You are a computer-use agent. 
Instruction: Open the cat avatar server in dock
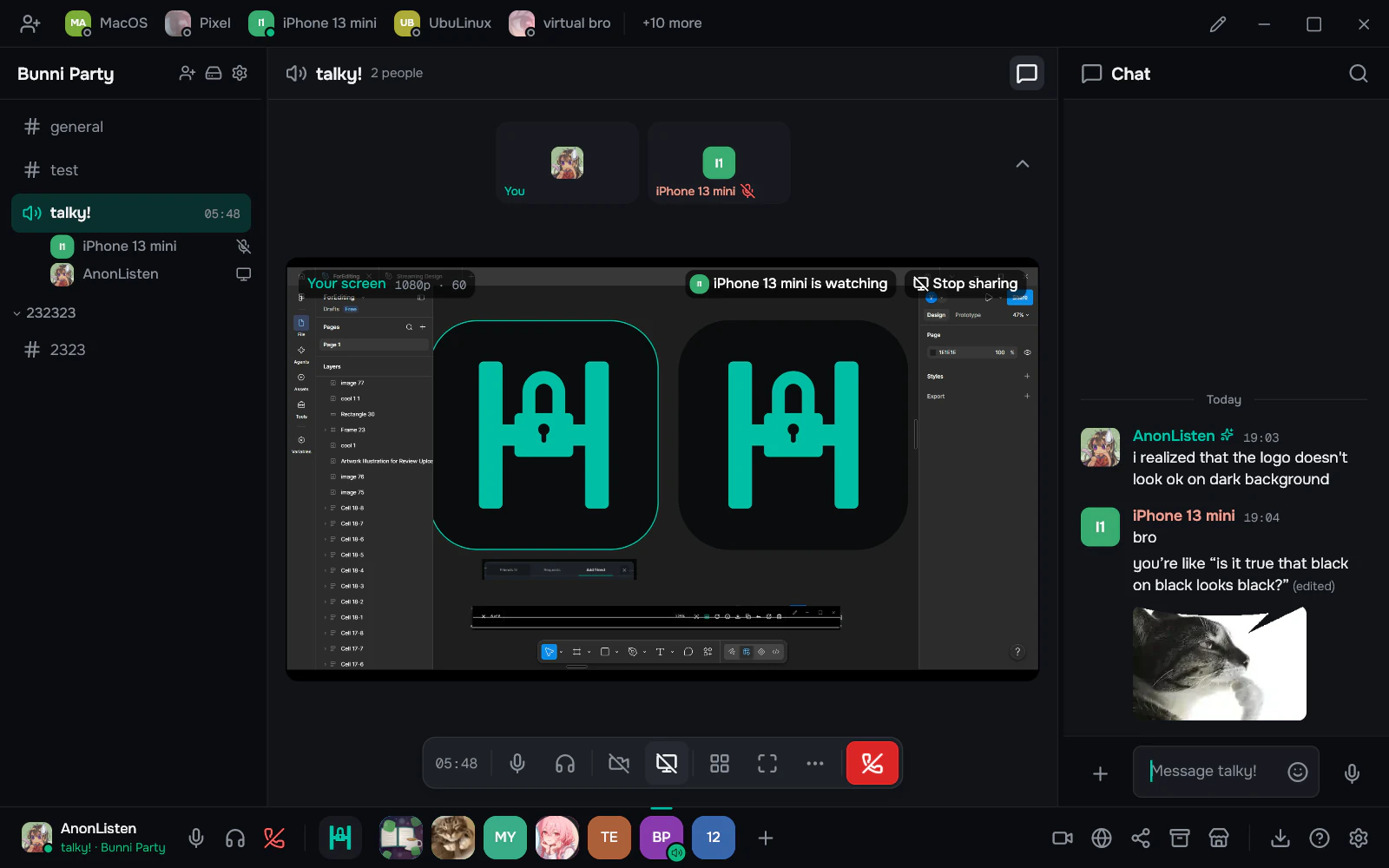click(x=453, y=838)
